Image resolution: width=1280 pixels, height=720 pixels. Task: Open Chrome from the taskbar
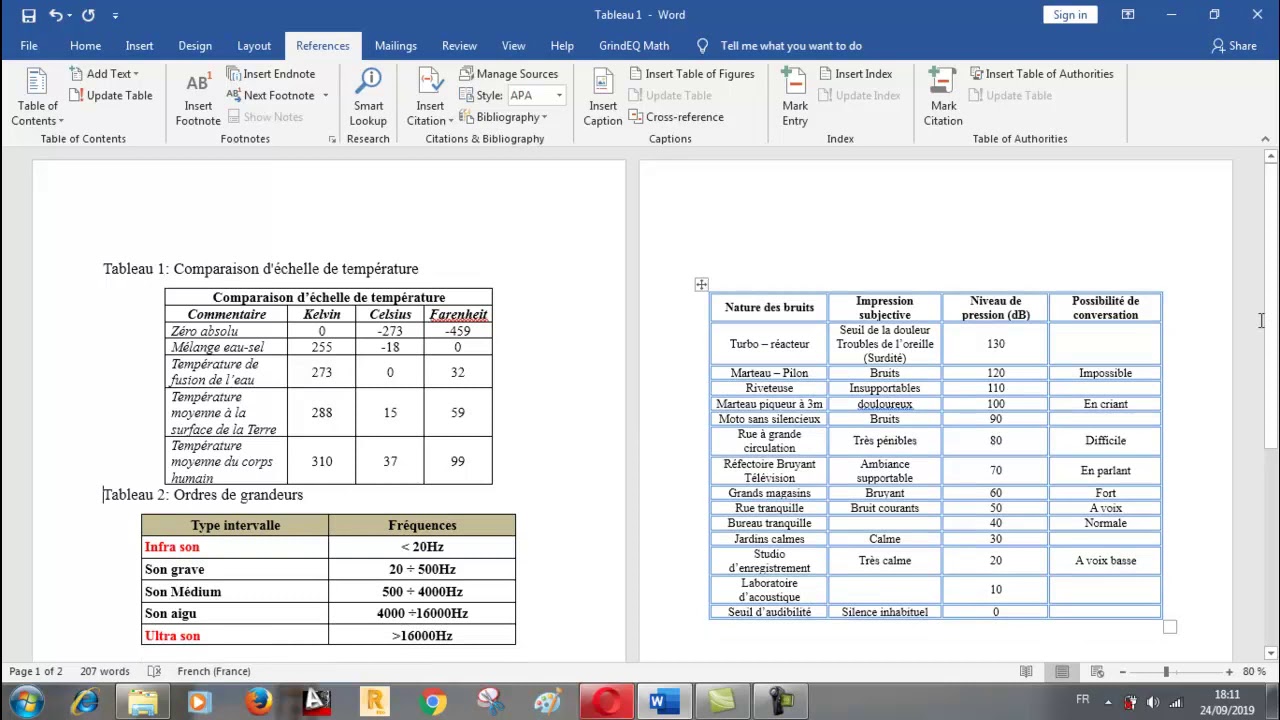pyautogui.click(x=433, y=702)
